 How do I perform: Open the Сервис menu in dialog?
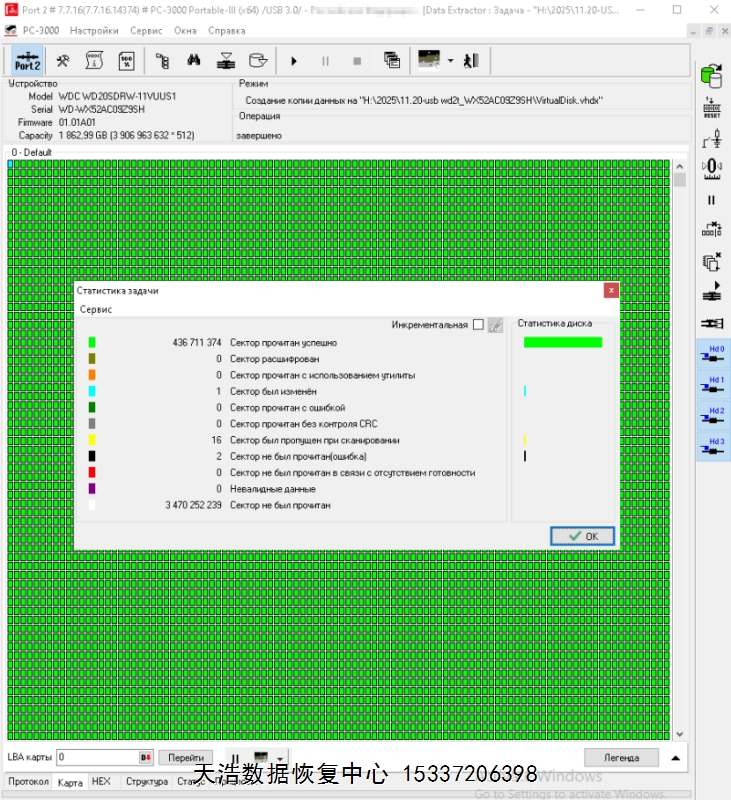pos(97,310)
